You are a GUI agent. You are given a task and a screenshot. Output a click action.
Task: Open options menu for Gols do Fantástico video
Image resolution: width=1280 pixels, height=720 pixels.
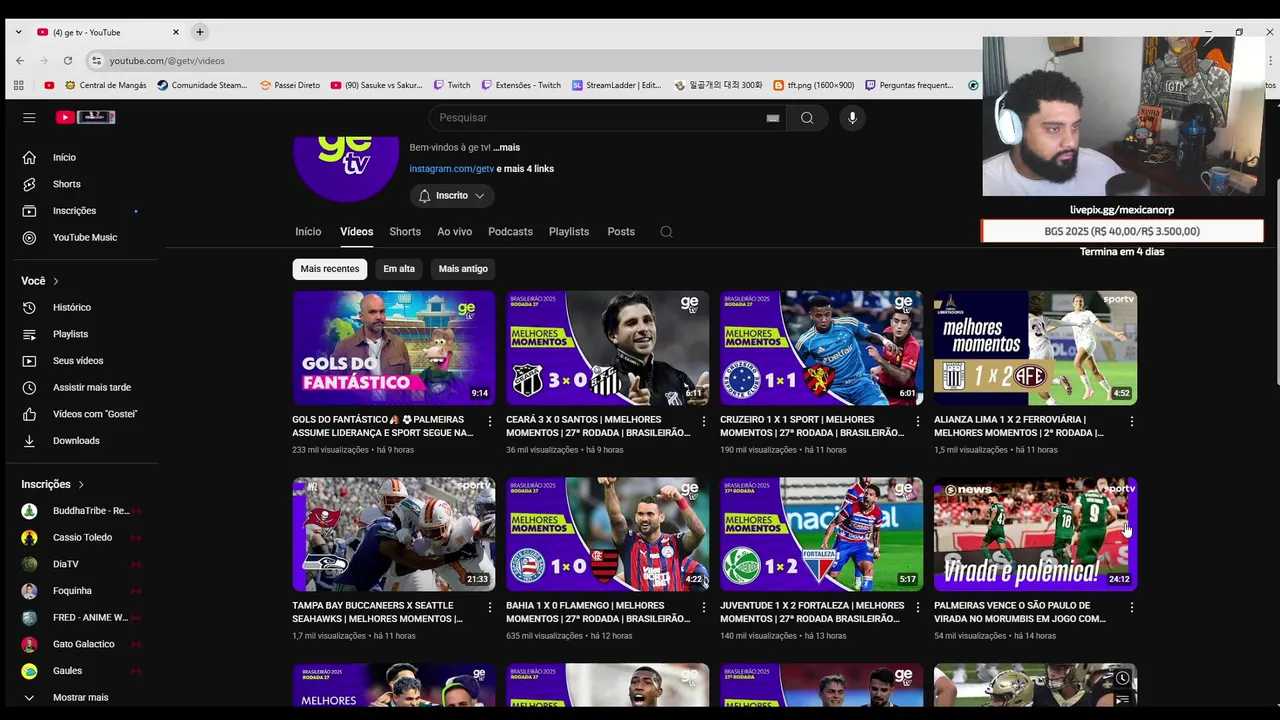(x=489, y=422)
